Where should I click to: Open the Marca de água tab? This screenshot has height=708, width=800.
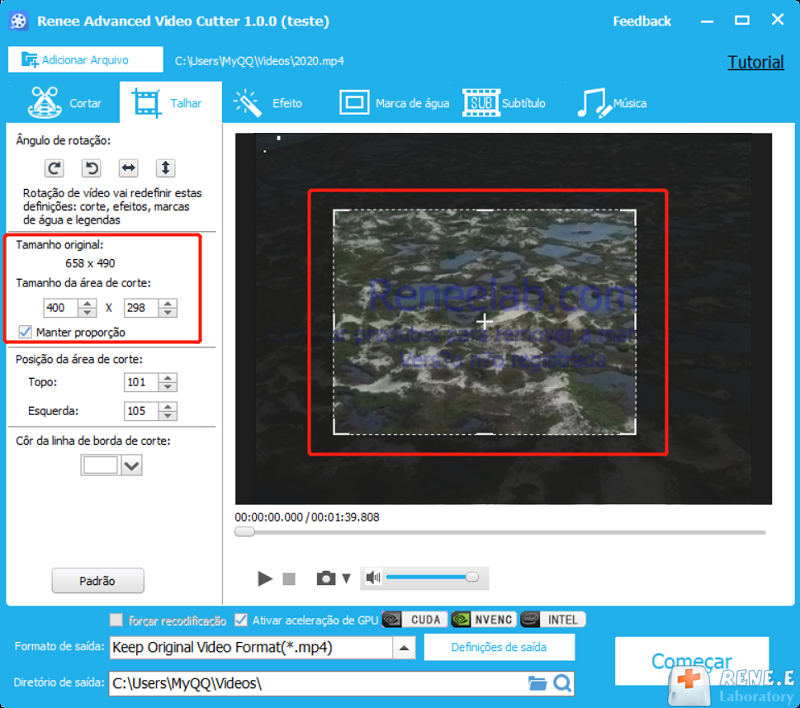point(394,103)
